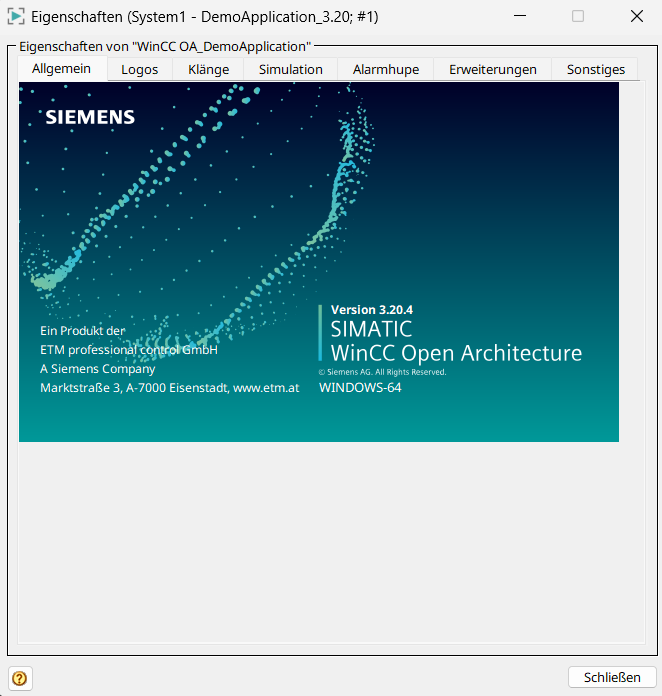Click the ETM professional control GmbH text

[x=129, y=350]
